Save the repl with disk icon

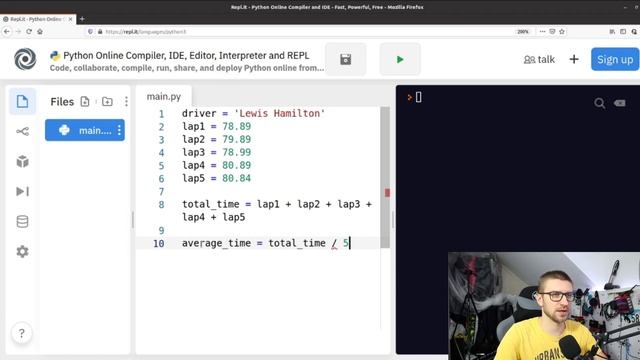tap(346, 59)
